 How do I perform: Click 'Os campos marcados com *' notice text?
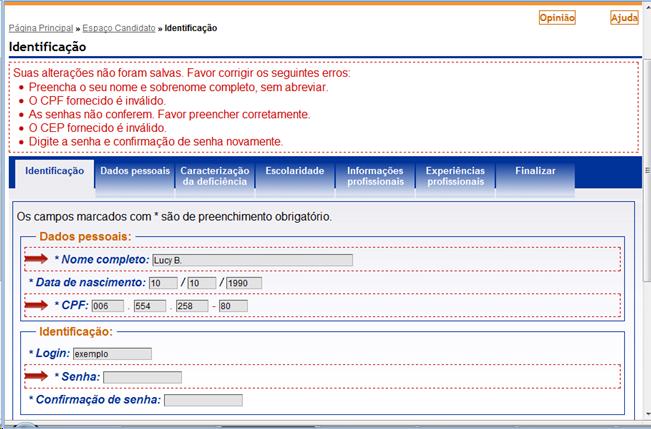(174, 217)
